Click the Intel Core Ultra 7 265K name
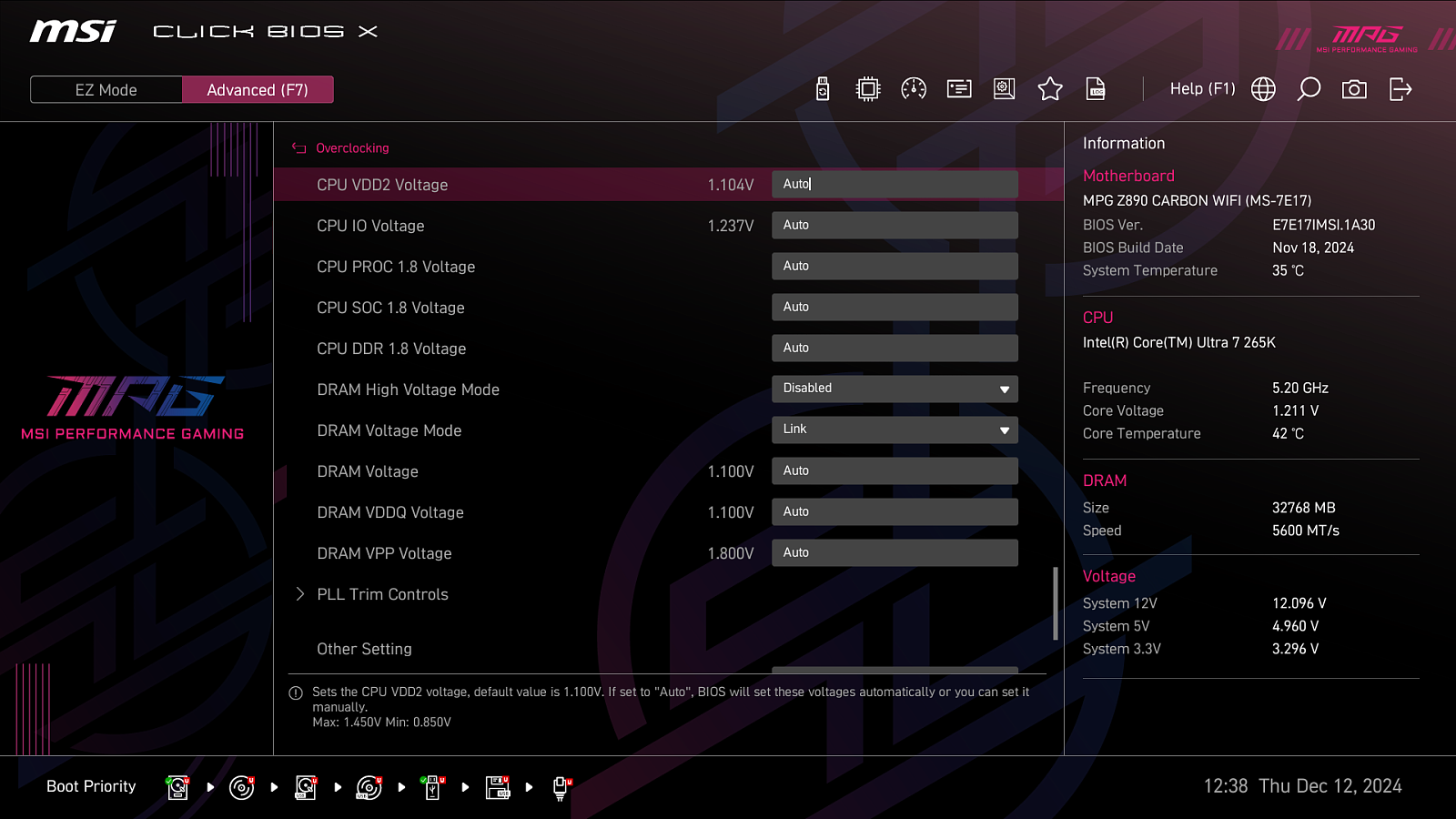The image size is (1456, 819). [1179, 342]
